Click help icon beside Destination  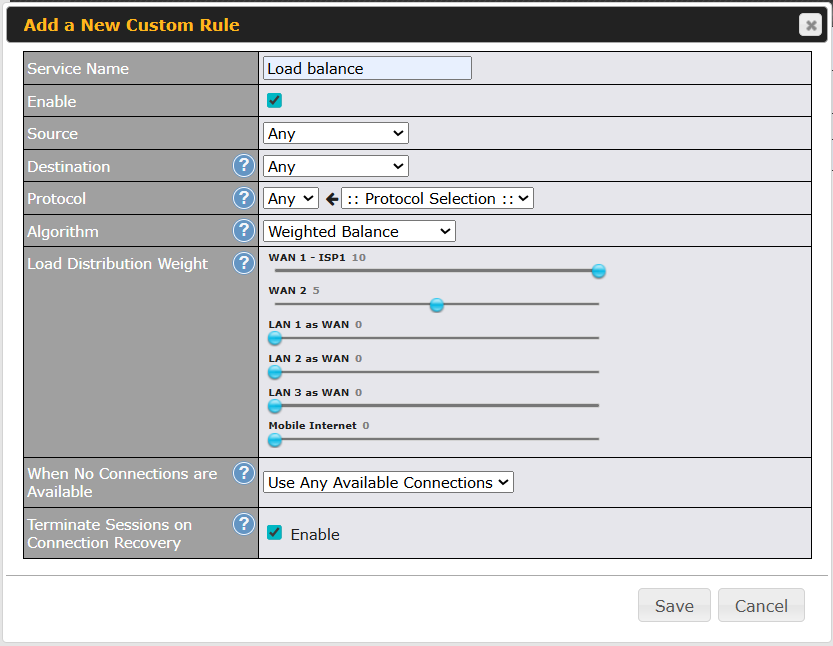[243, 166]
